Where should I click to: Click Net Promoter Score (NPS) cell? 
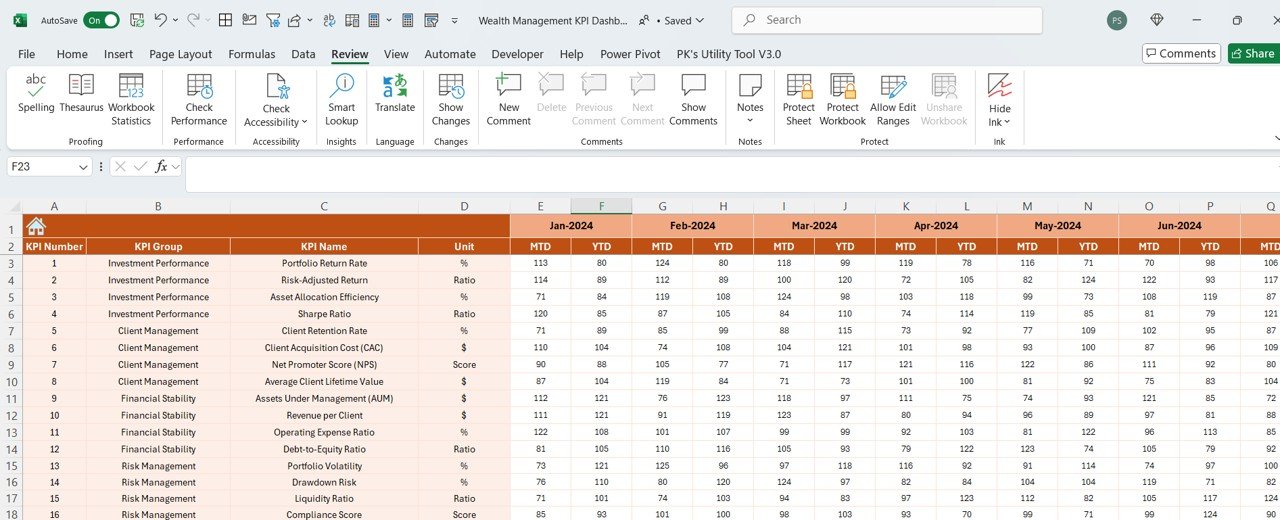[324, 365]
